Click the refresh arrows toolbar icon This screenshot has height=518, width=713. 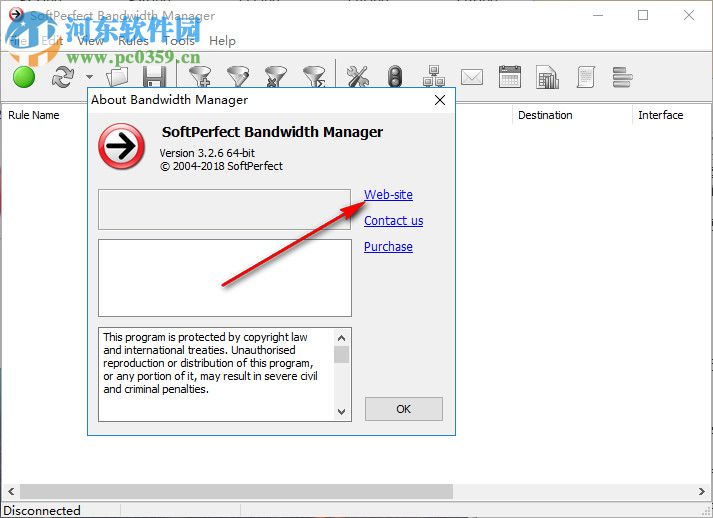tap(63, 76)
